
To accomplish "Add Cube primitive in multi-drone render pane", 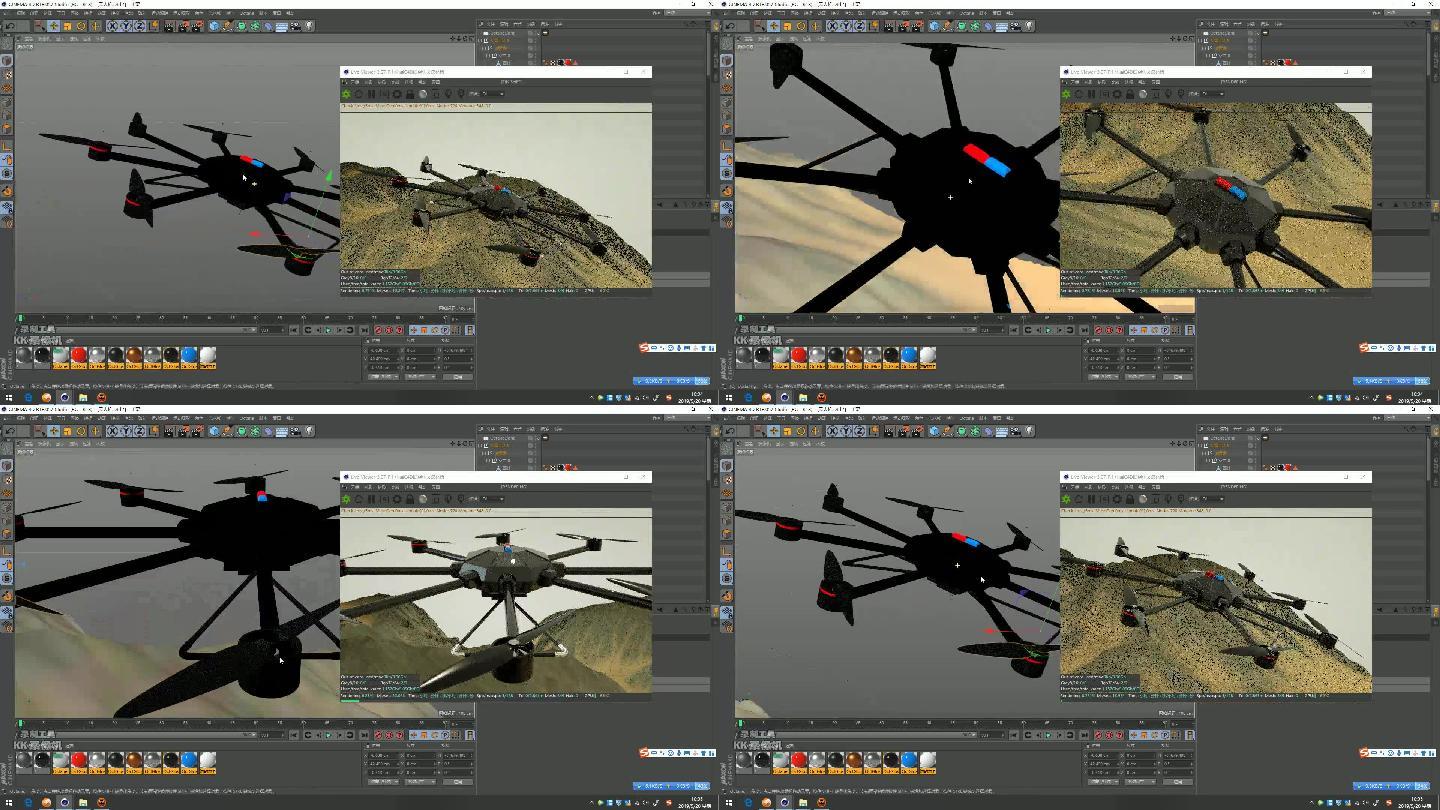I will (934, 431).
